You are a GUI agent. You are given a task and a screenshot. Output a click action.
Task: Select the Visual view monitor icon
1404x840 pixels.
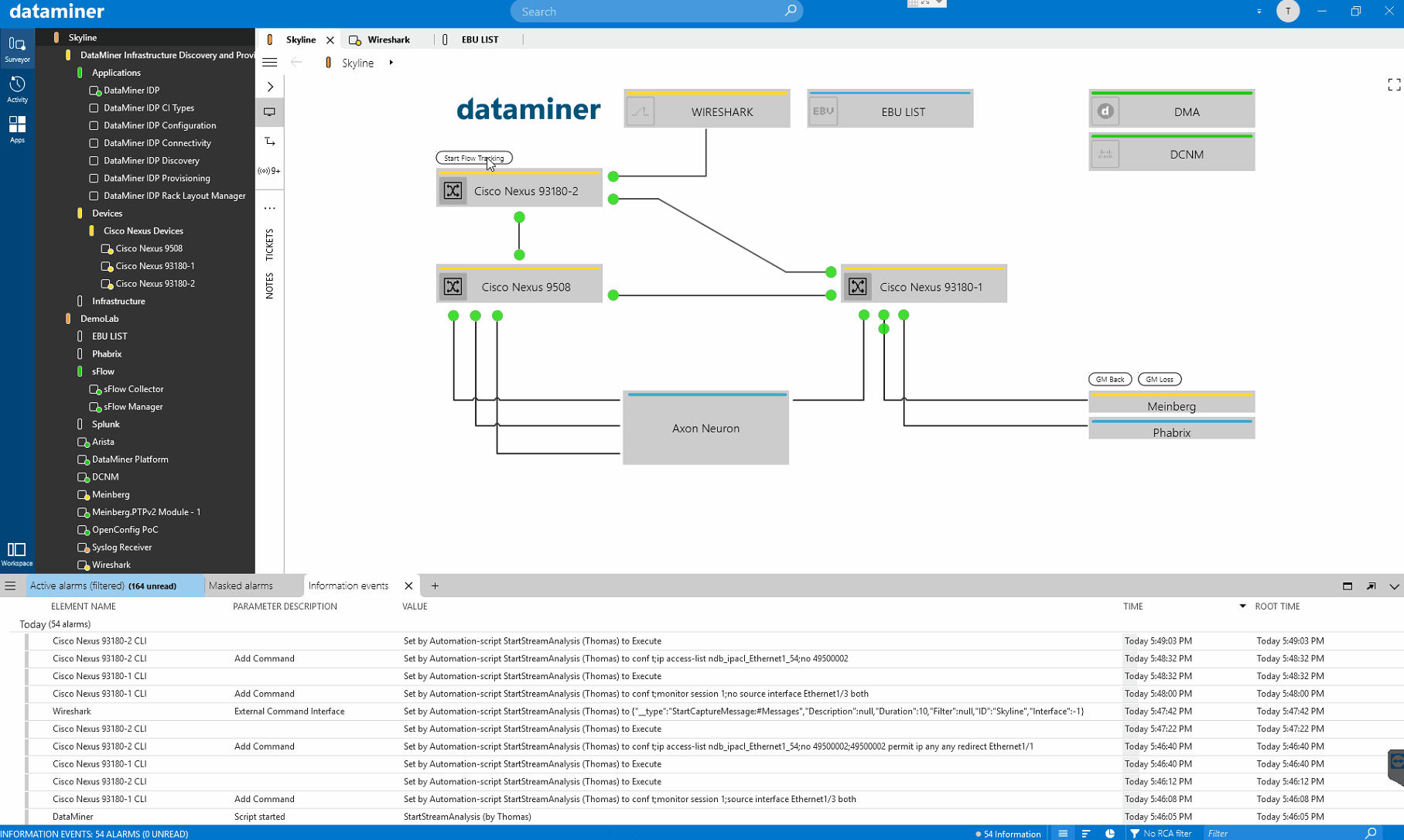click(270, 112)
